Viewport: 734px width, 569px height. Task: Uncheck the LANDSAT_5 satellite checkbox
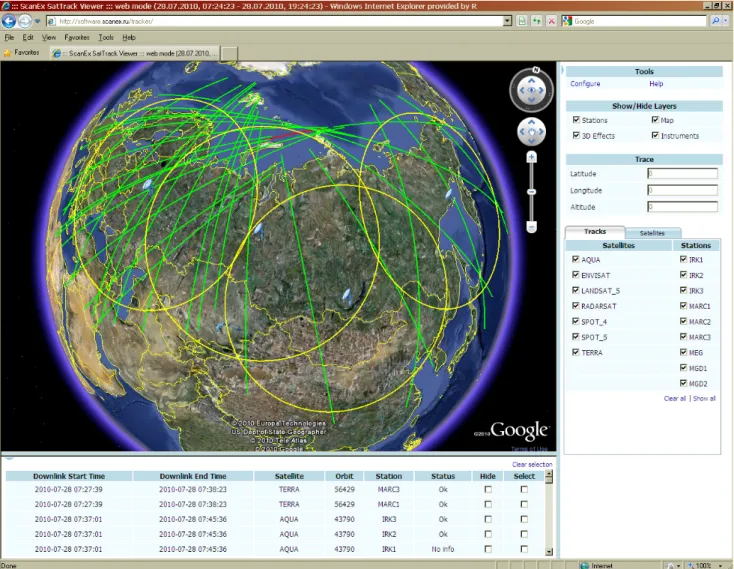[575, 290]
